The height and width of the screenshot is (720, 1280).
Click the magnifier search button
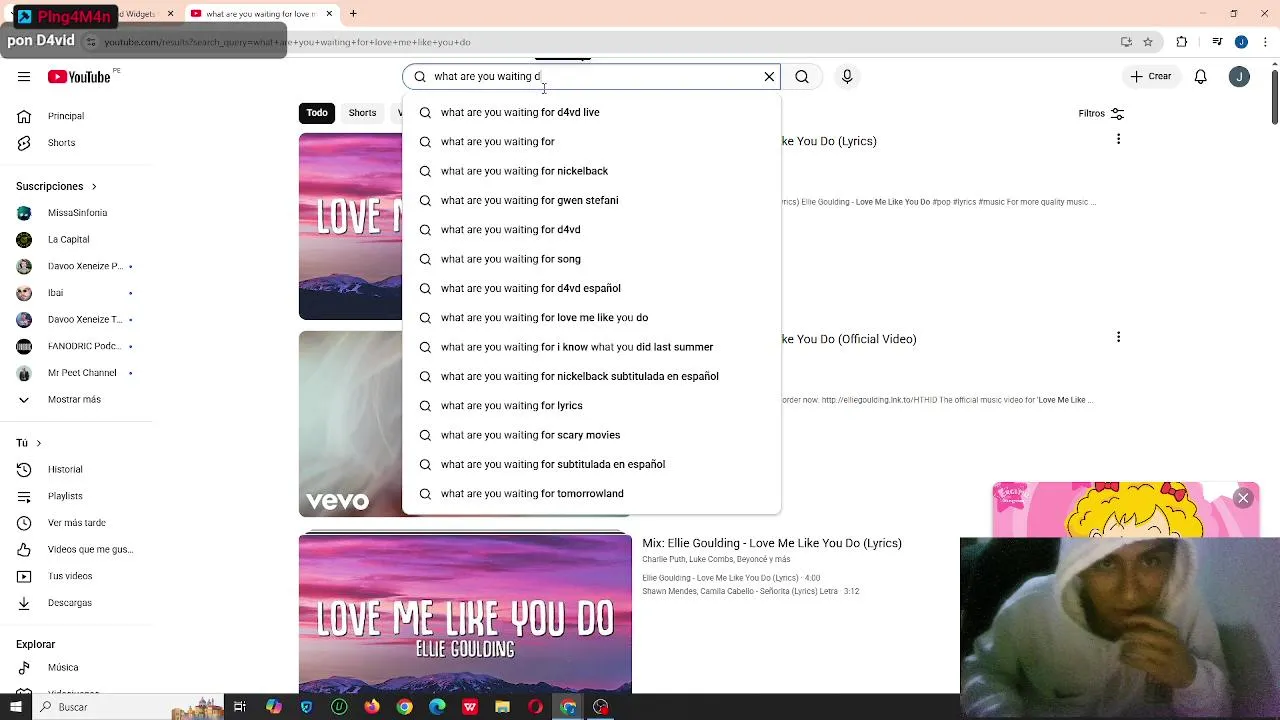[x=802, y=77]
